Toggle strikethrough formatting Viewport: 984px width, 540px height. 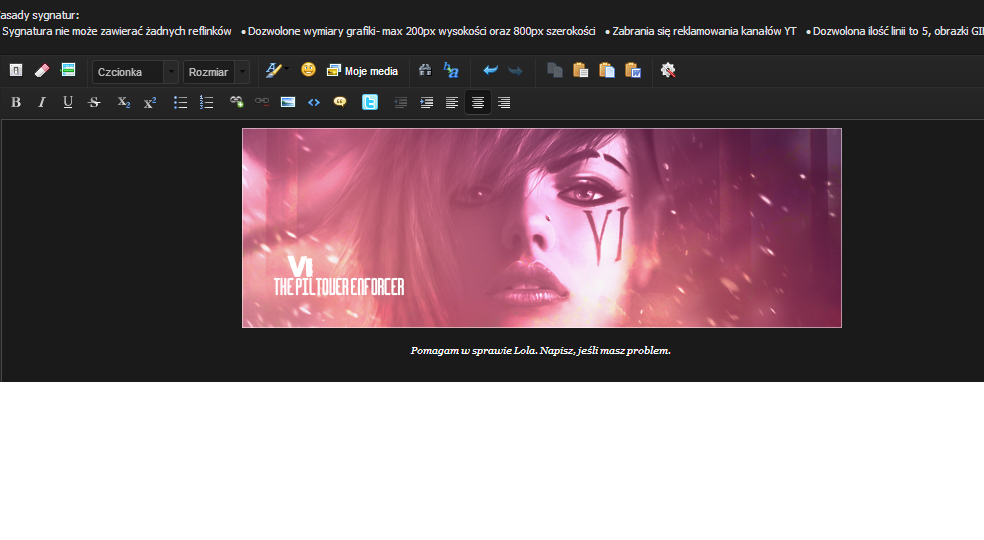click(x=94, y=102)
